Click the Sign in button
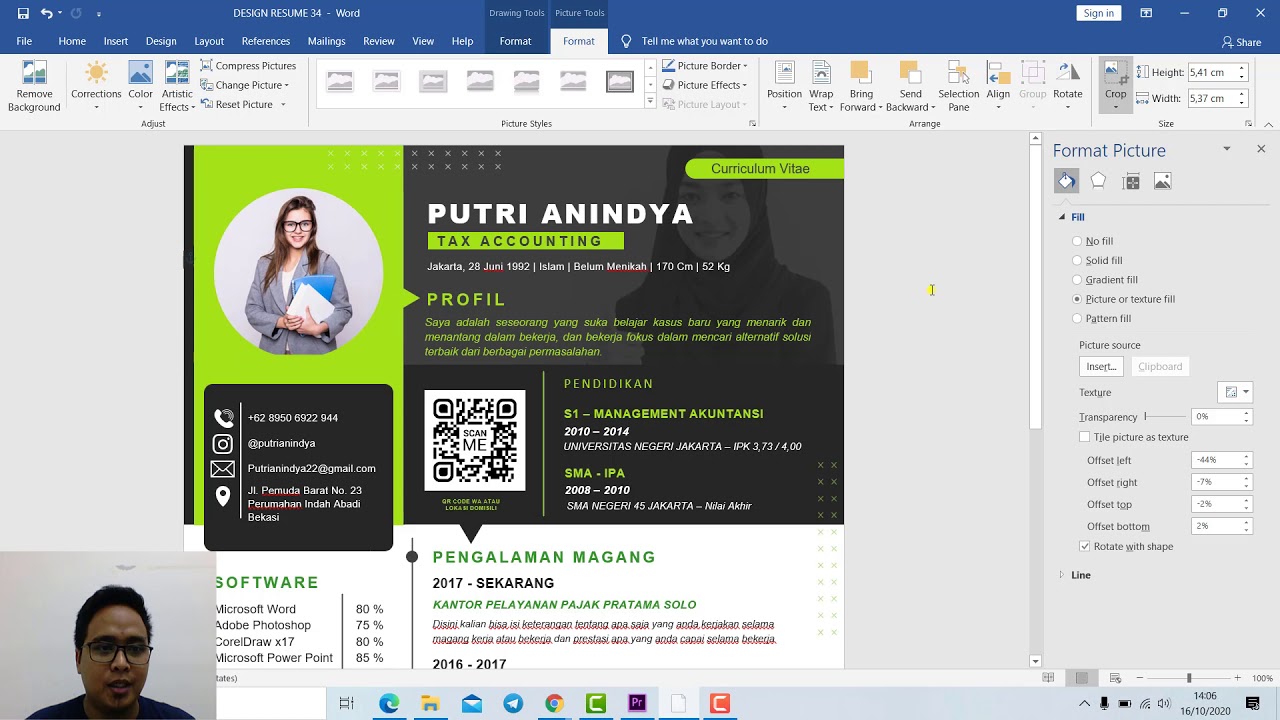 [x=1098, y=13]
